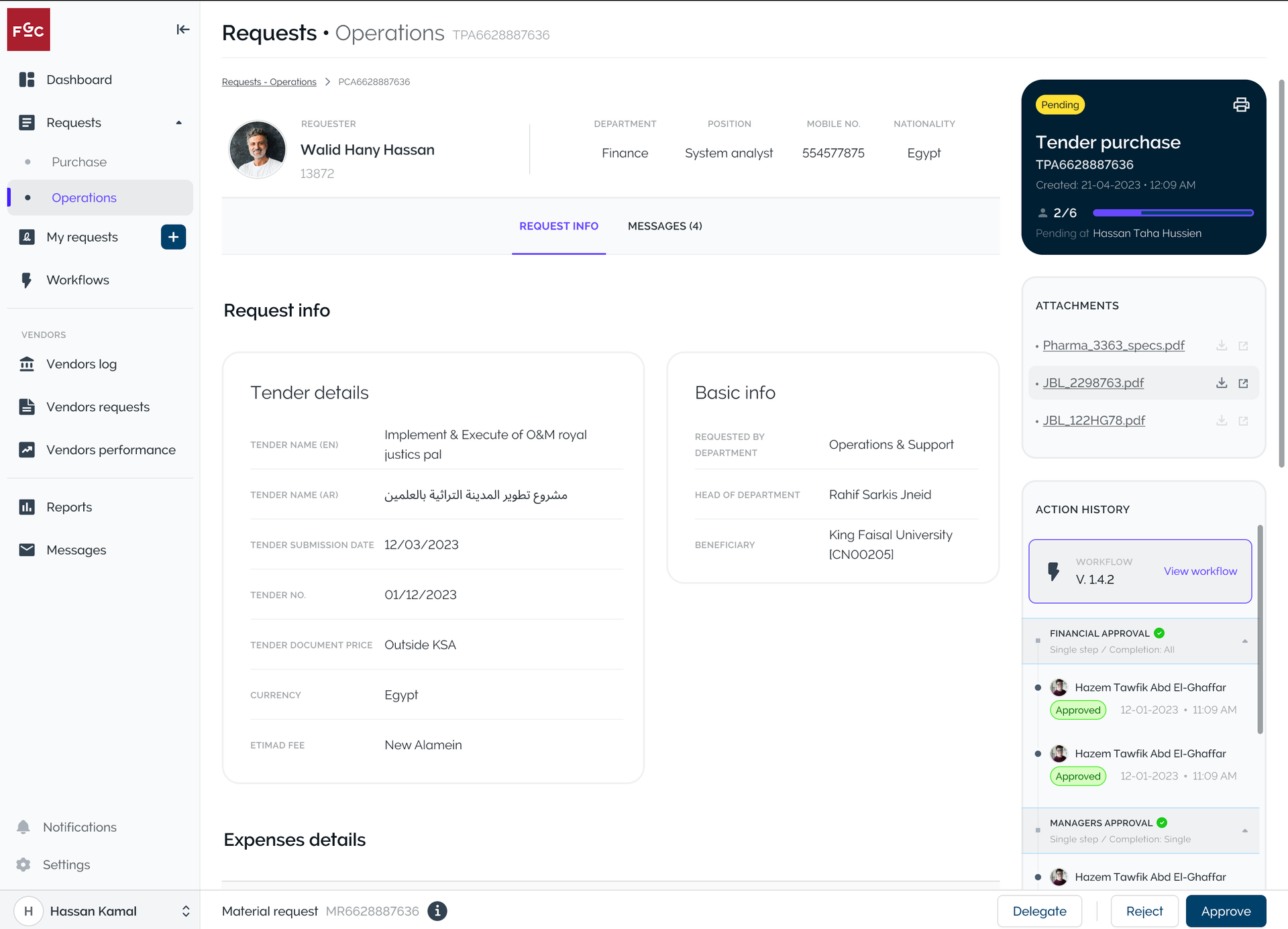Click the plus icon beside My requests
Image resolution: width=1288 pixels, height=929 pixels.
tap(173, 237)
